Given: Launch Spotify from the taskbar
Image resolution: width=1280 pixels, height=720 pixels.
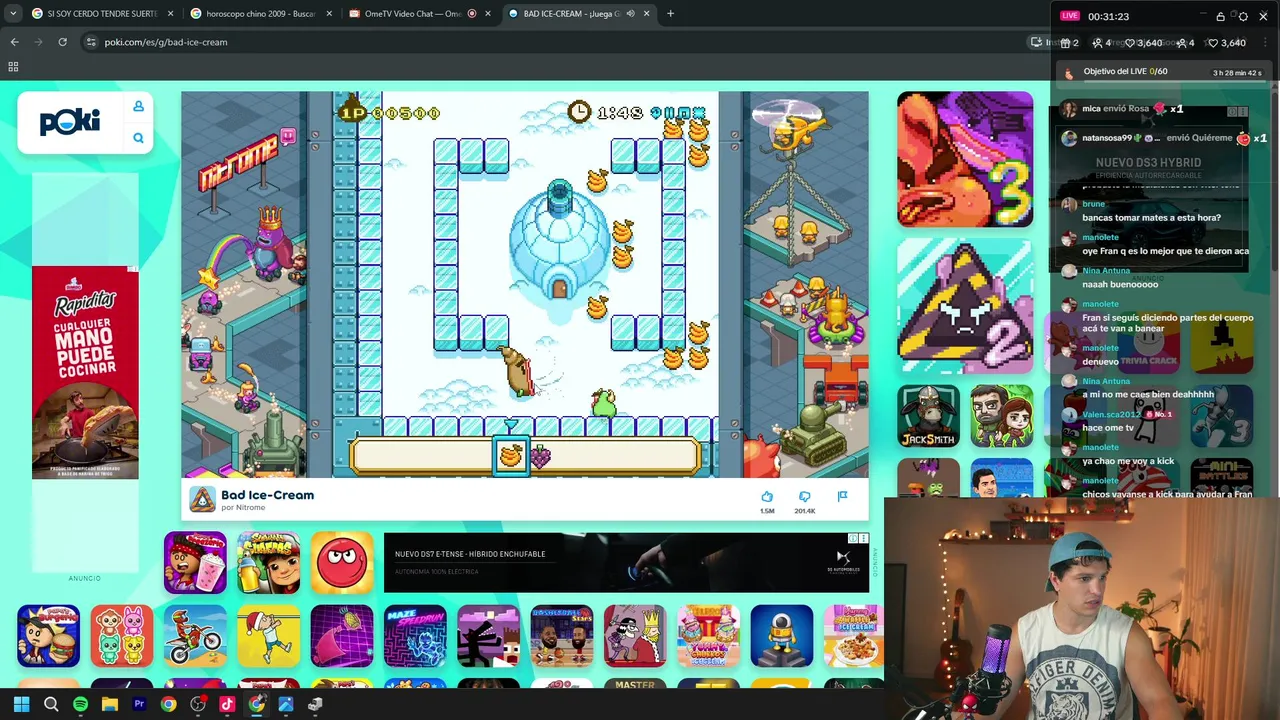Looking at the screenshot, I should [80, 704].
